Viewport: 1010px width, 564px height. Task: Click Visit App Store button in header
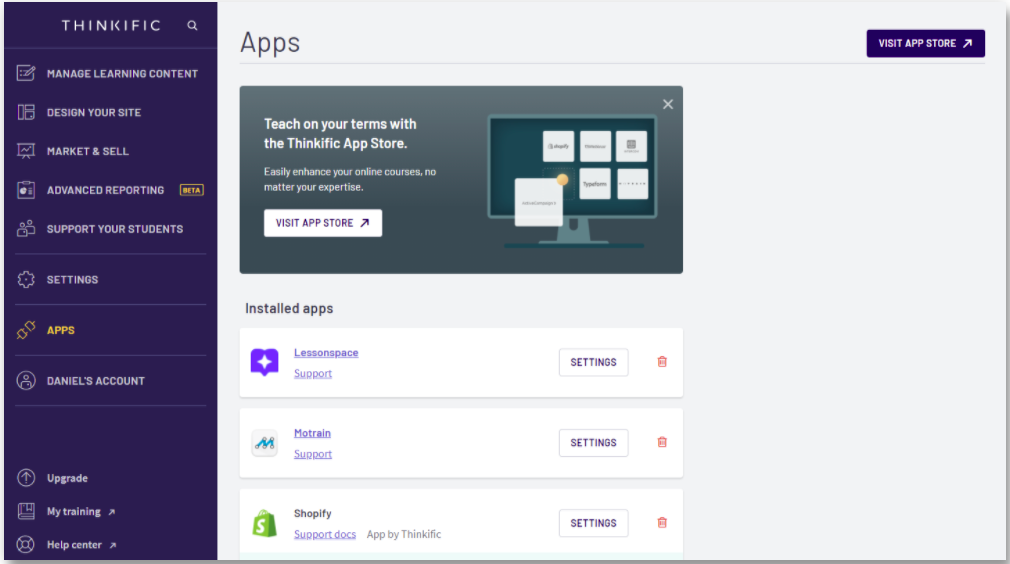[925, 44]
